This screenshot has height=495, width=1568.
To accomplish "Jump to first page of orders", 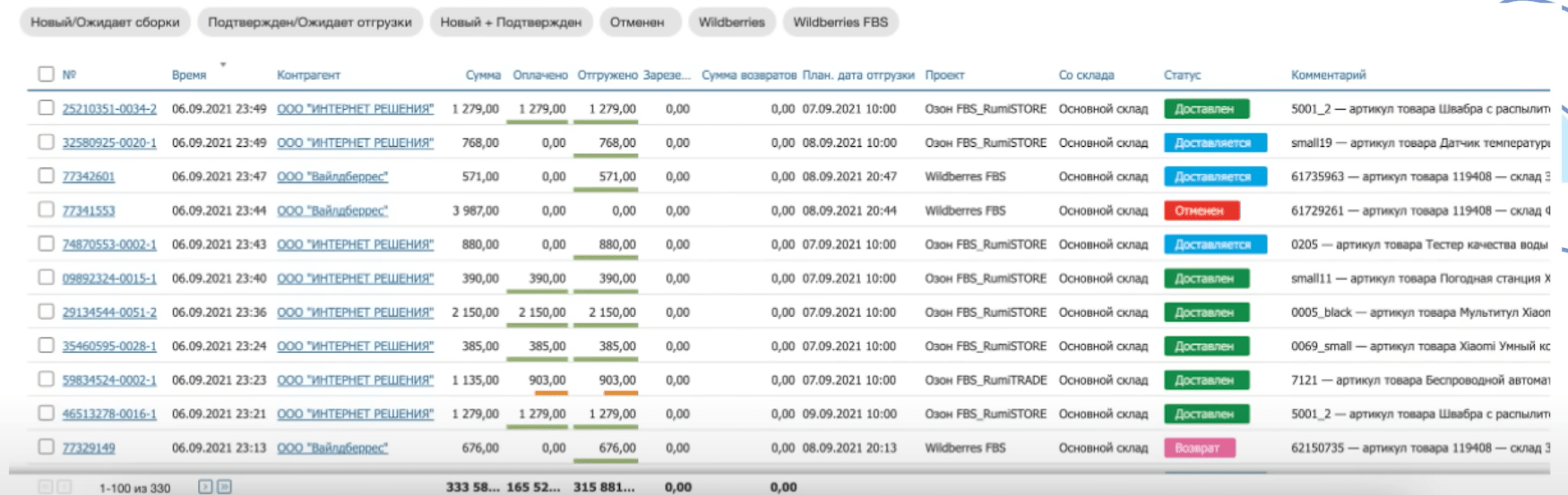I will coord(46,487).
